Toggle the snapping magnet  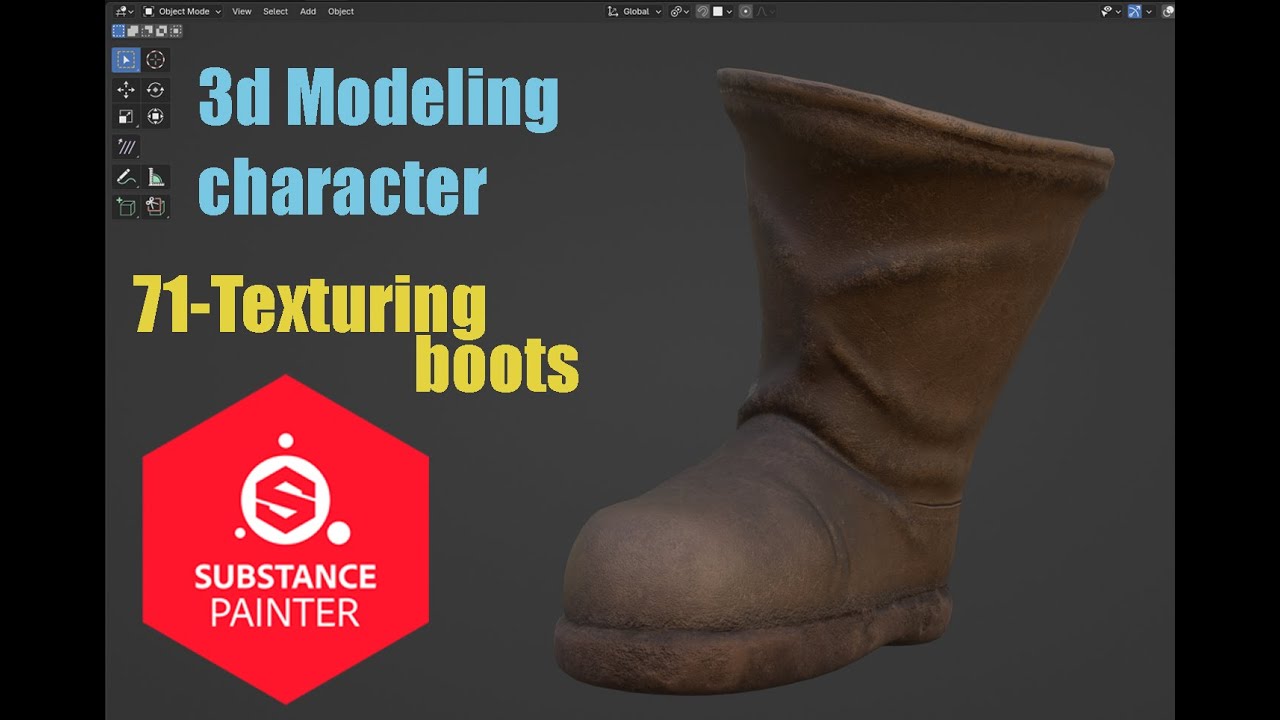point(703,11)
